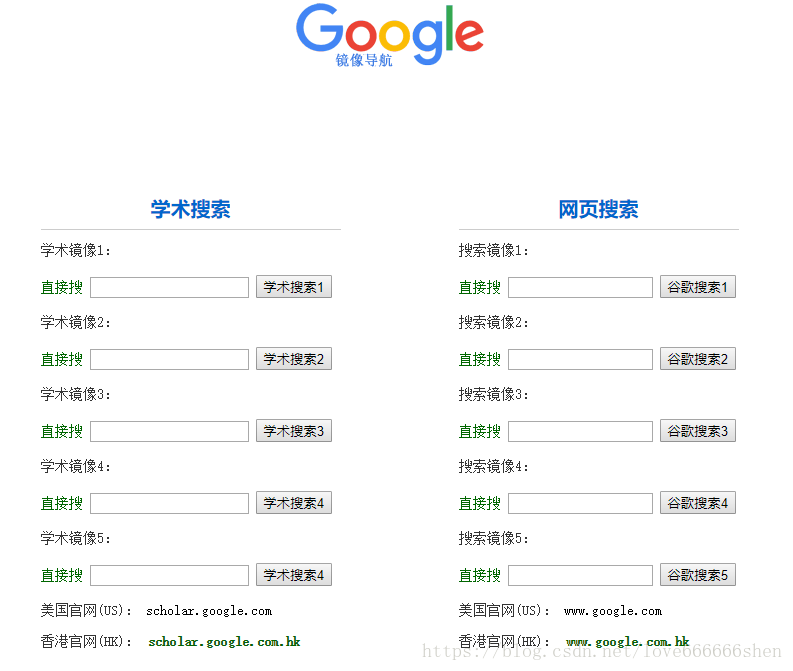The height and width of the screenshot is (671, 793).
Task: Click 美国官网(US) label in web search column
Action: (x=504, y=611)
